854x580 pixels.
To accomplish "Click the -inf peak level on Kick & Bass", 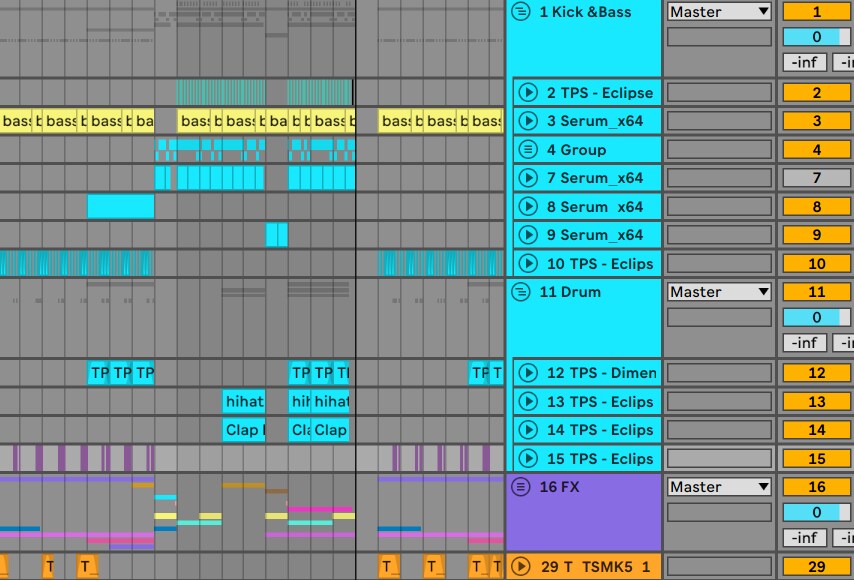I will 804,62.
